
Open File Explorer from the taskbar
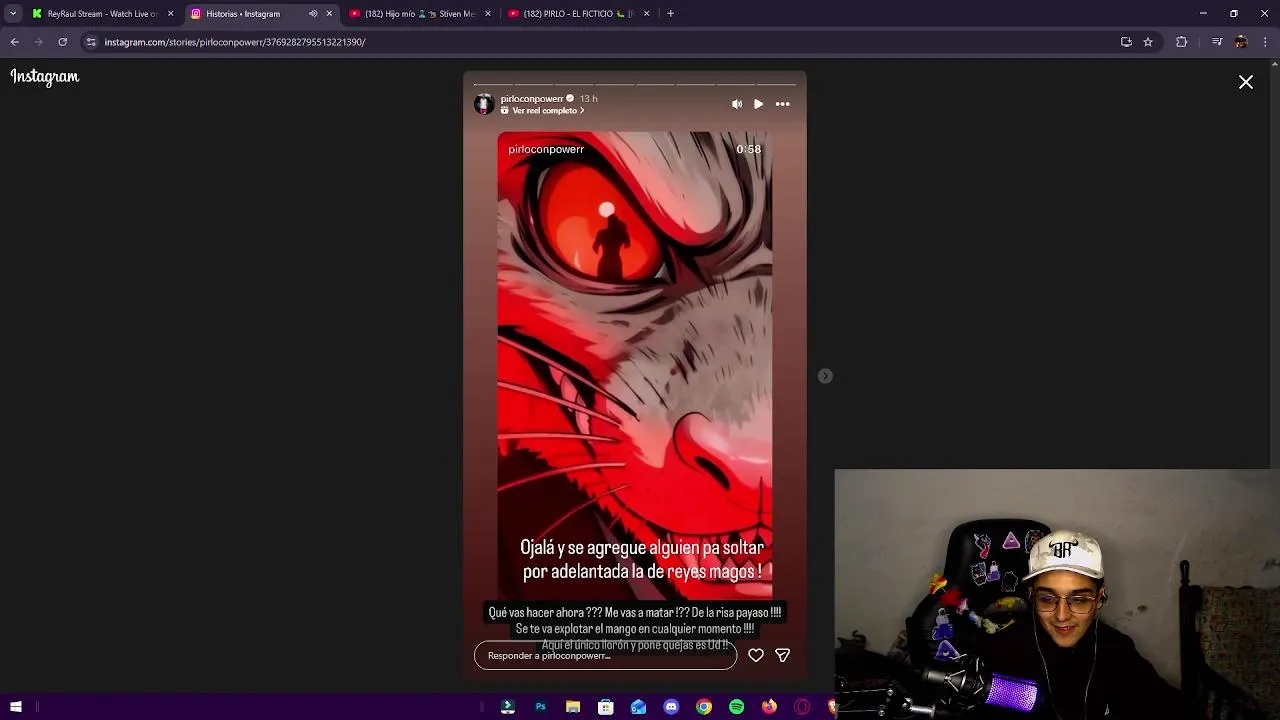[x=573, y=707]
